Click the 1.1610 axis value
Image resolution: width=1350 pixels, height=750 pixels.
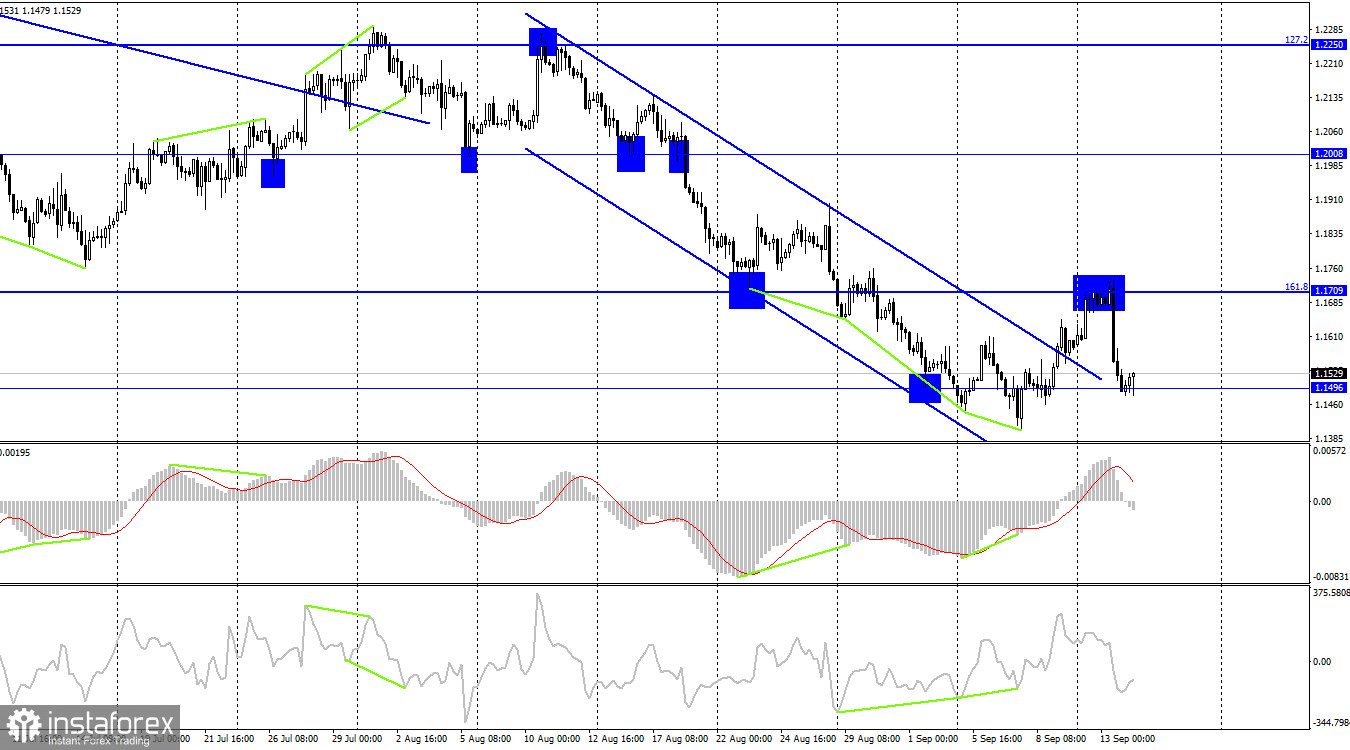coord(1330,337)
